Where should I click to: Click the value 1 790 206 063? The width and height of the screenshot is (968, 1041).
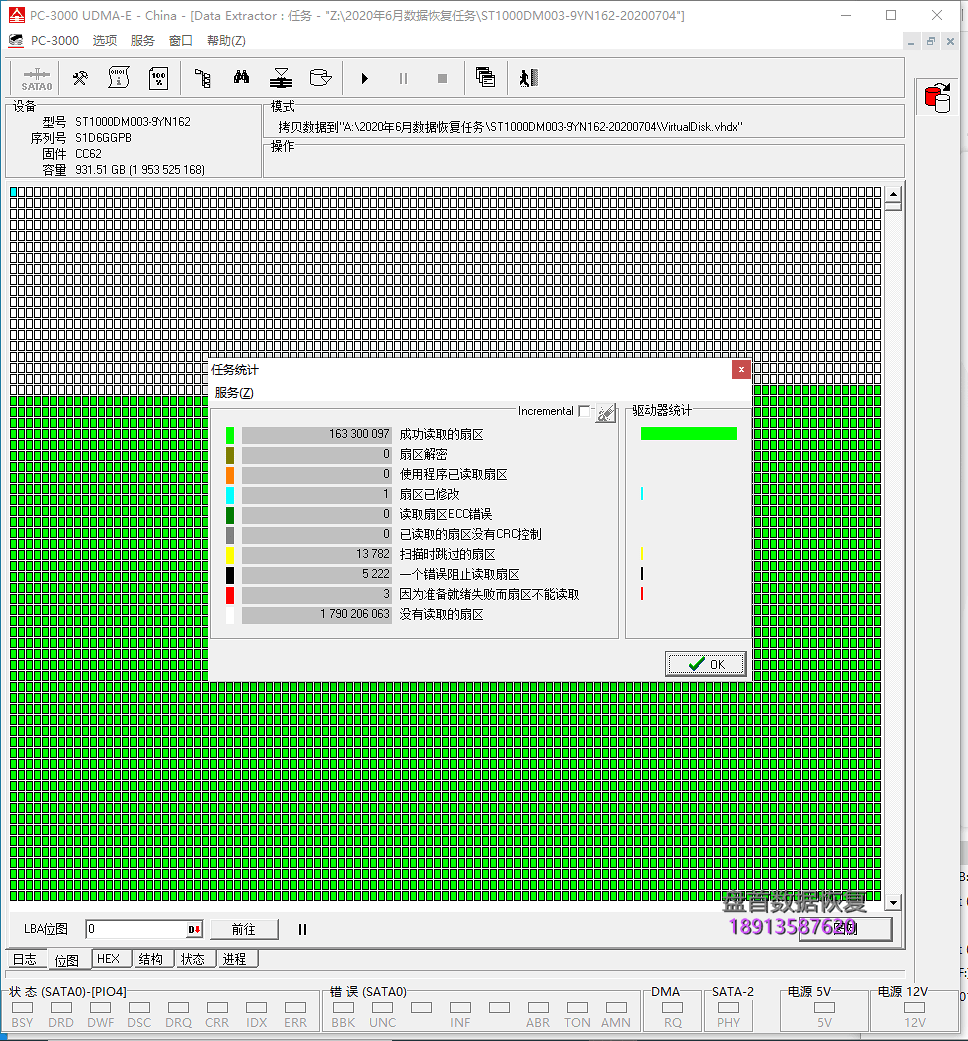[x=355, y=614]
